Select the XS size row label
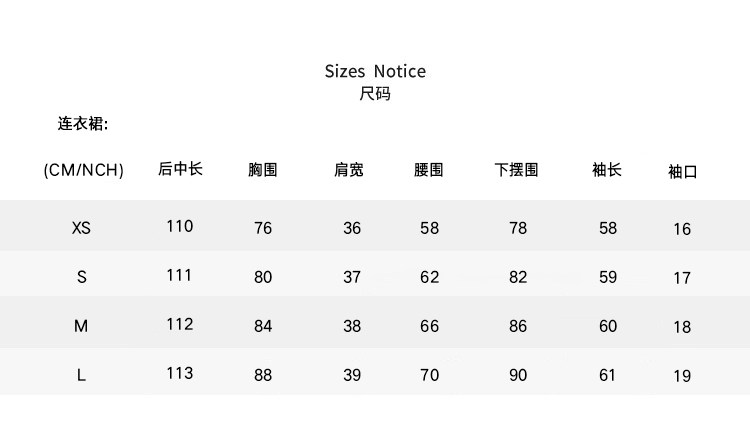The width and height of the screenshot is (750, 439). 82,228
